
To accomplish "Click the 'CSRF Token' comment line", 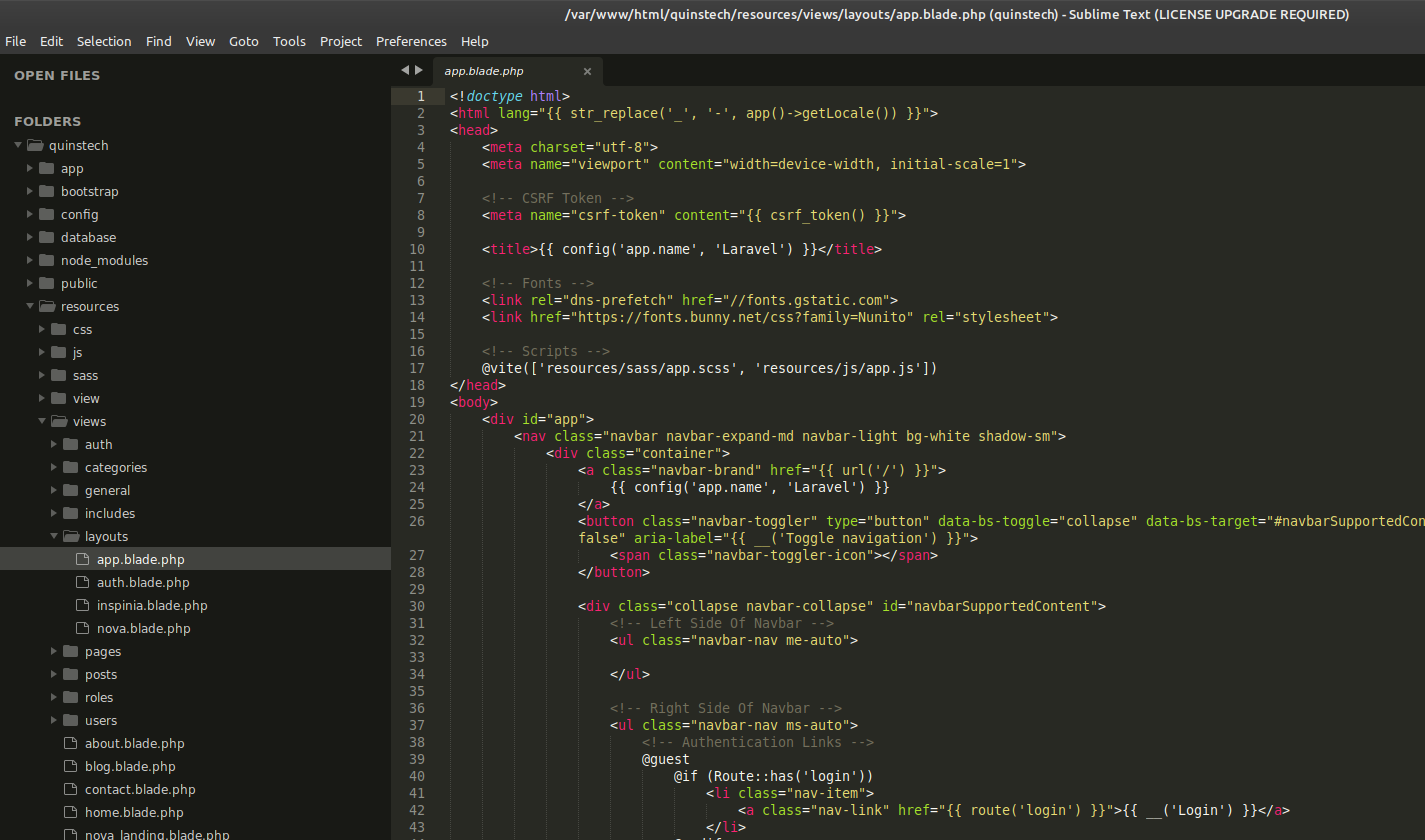I will [558, 198].
